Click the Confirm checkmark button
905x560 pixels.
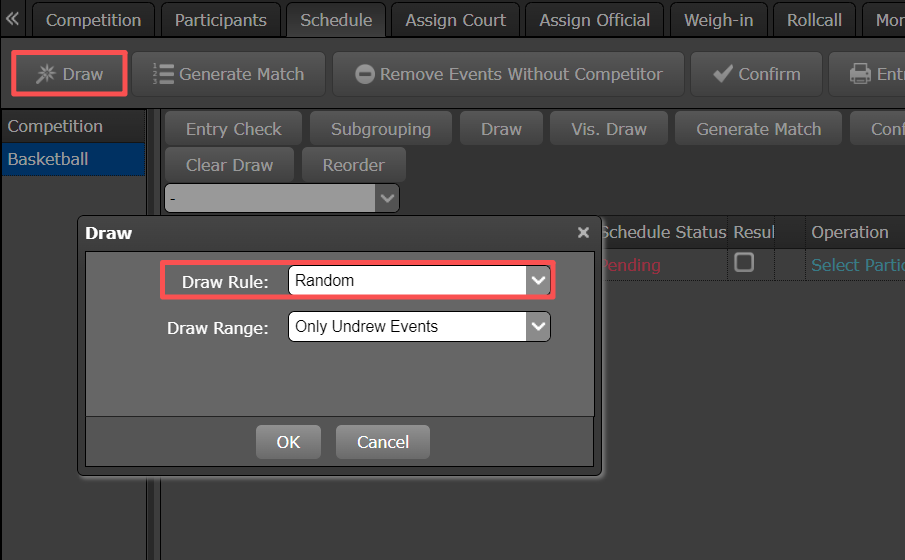coord(756,74)
